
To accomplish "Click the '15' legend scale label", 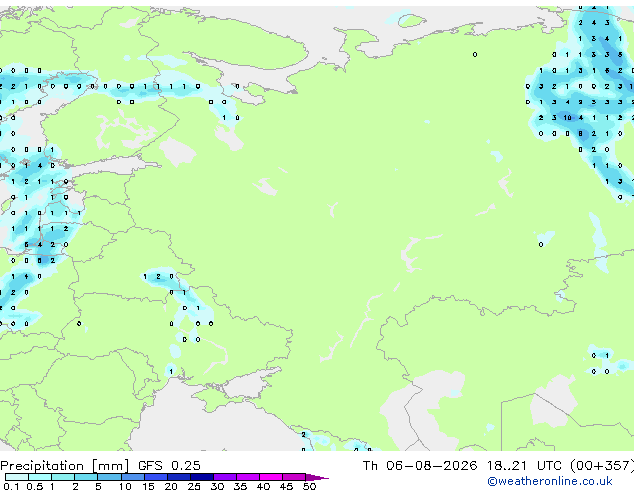I will coord(148,486).
